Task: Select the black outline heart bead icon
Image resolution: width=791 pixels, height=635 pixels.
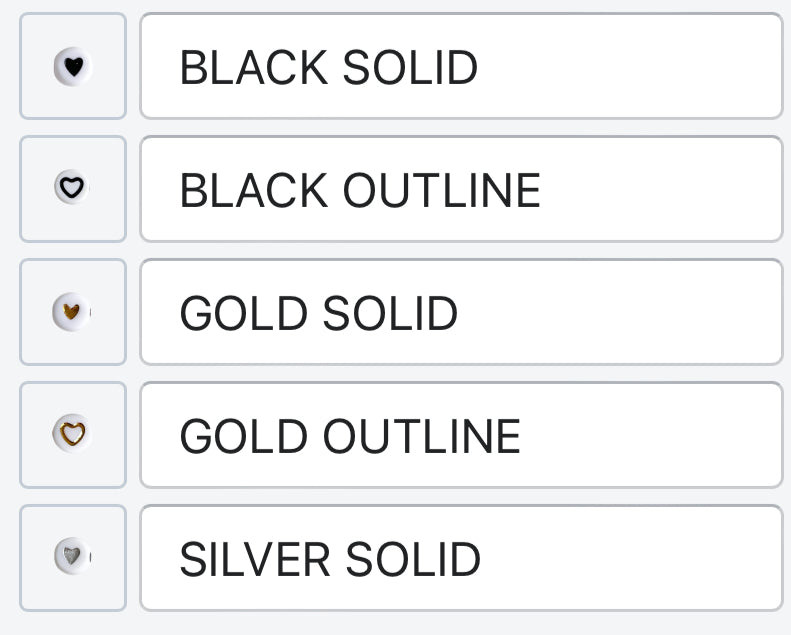Action: pos(72,187)
